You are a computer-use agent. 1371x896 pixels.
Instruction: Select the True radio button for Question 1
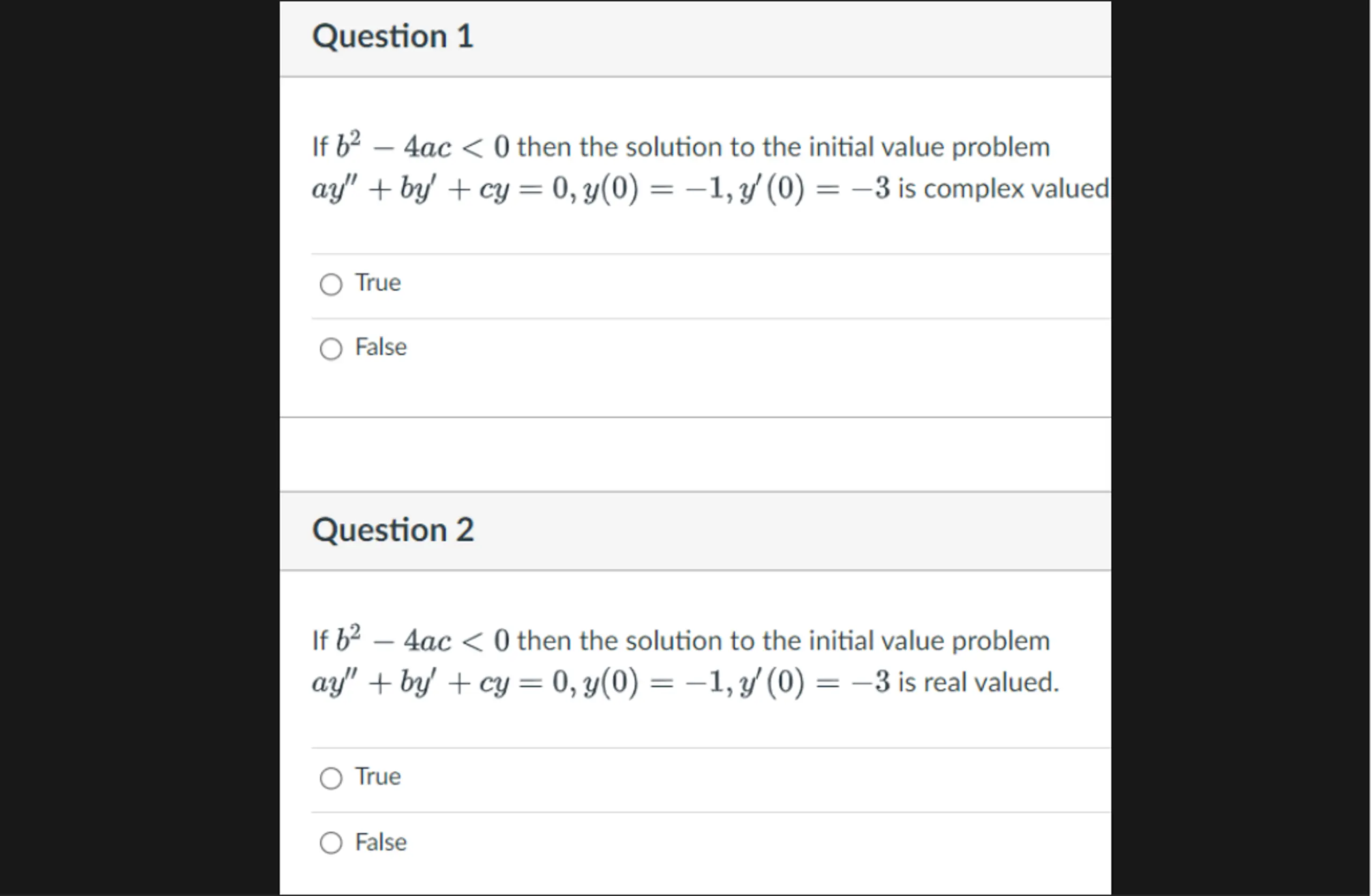click(331, 284)
